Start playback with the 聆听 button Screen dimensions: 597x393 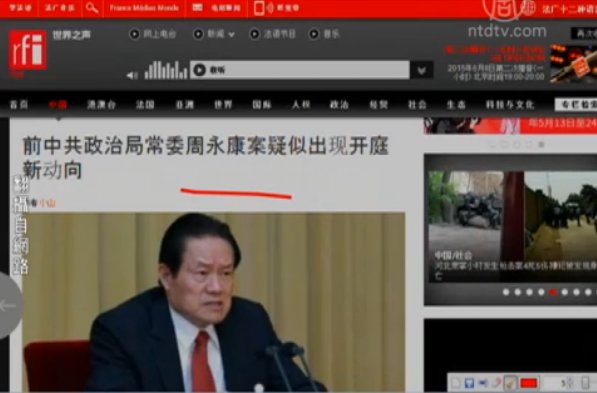(x=200, y=70)
